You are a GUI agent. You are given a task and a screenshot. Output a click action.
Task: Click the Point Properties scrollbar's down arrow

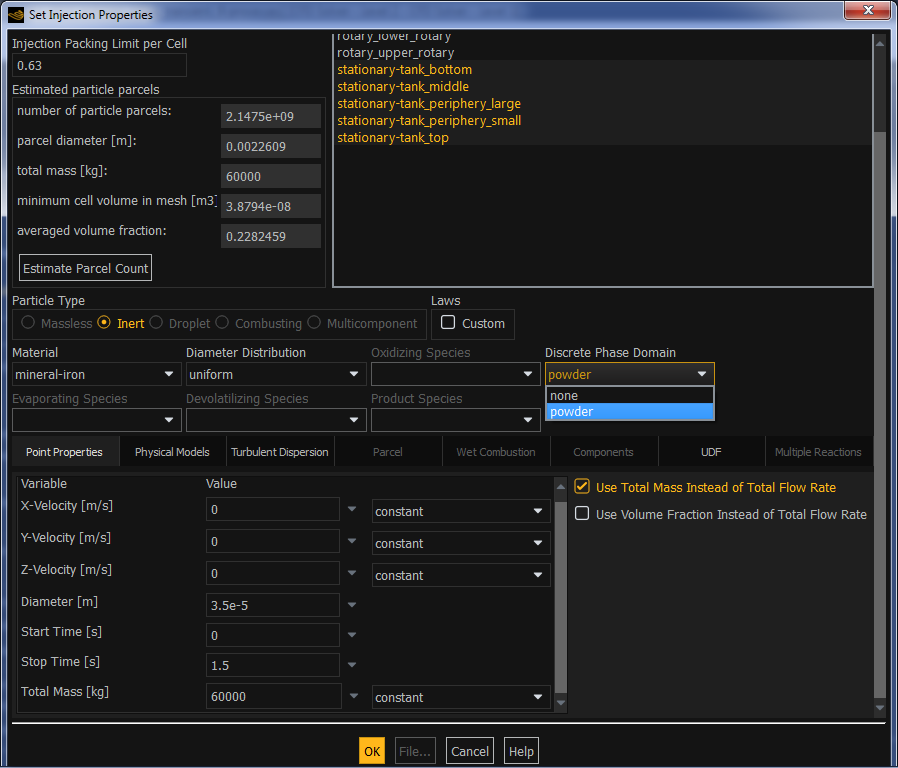pyautogui.click(x=561, y=703)
